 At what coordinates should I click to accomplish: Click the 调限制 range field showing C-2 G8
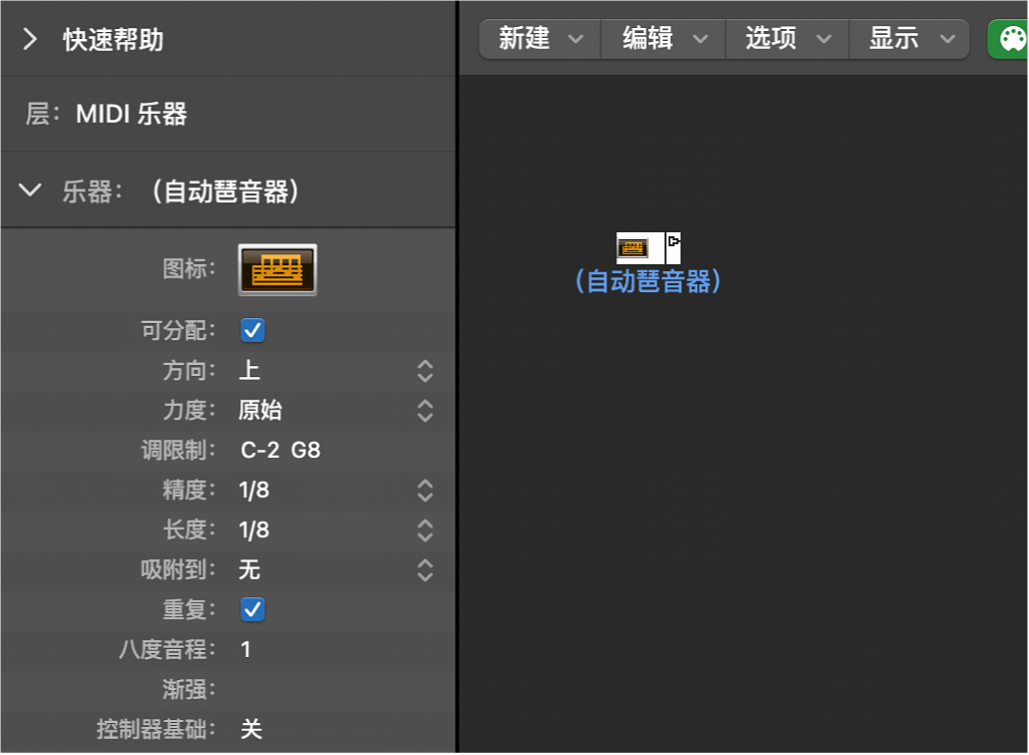281,450
